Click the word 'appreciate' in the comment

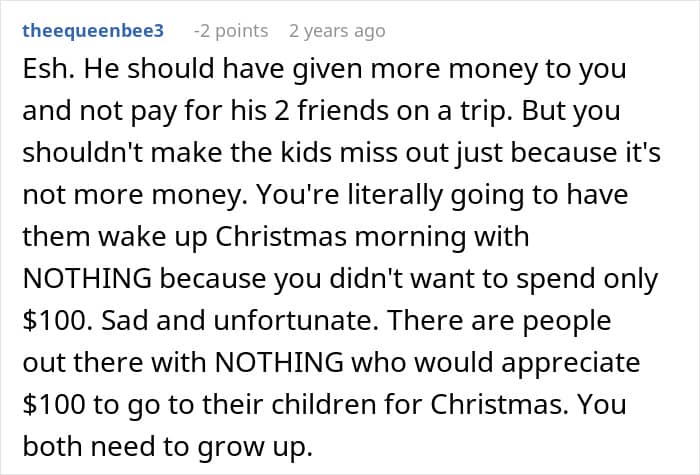tap(571, 363)
